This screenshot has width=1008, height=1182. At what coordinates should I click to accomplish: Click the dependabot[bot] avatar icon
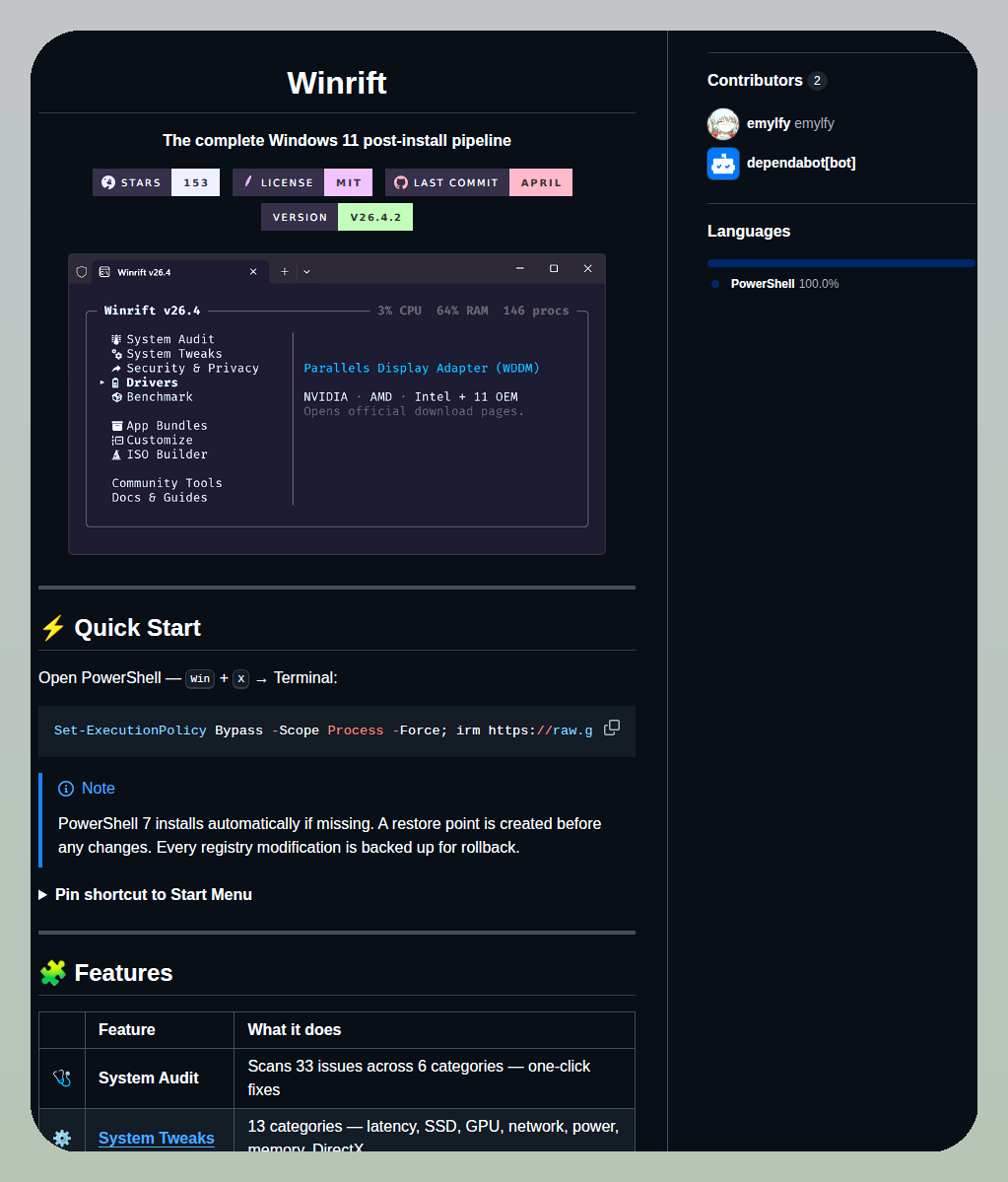[723, 163]
